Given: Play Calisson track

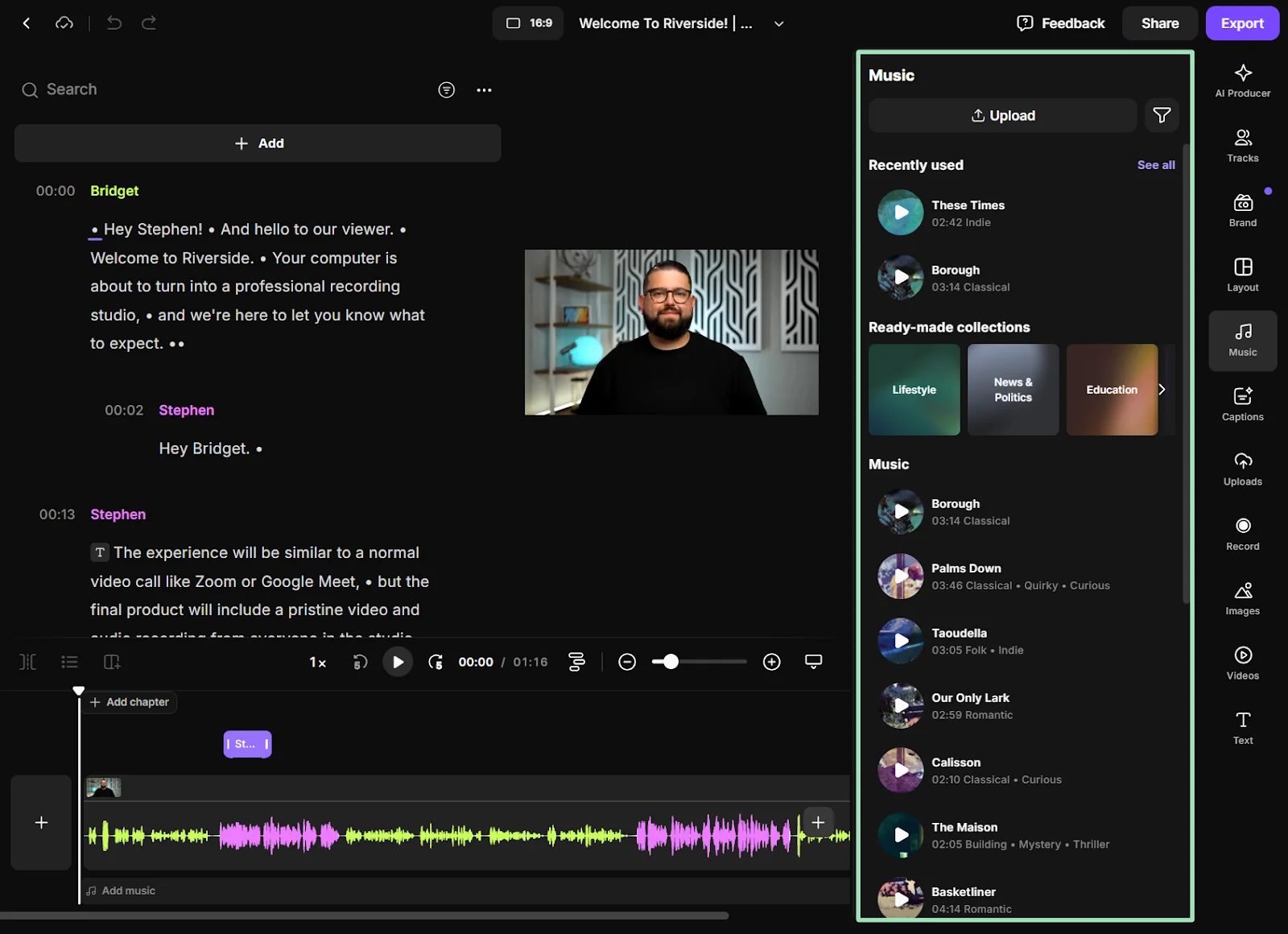Looking at the screenshot, I should pyautogui.click(x=901, y=771).
